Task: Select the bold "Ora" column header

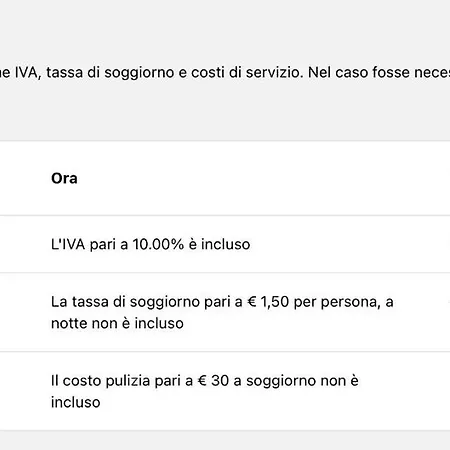Action: [64, 178]
